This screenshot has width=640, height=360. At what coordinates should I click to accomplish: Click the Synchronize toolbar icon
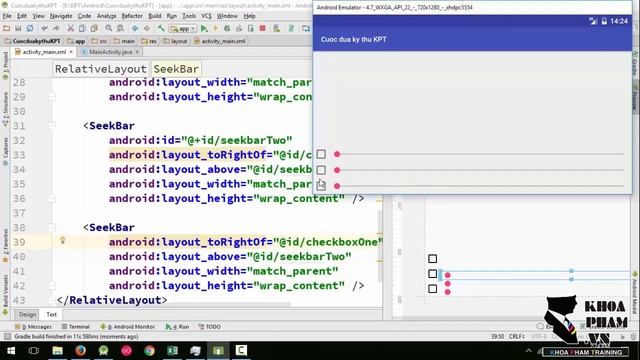(30, 28)
